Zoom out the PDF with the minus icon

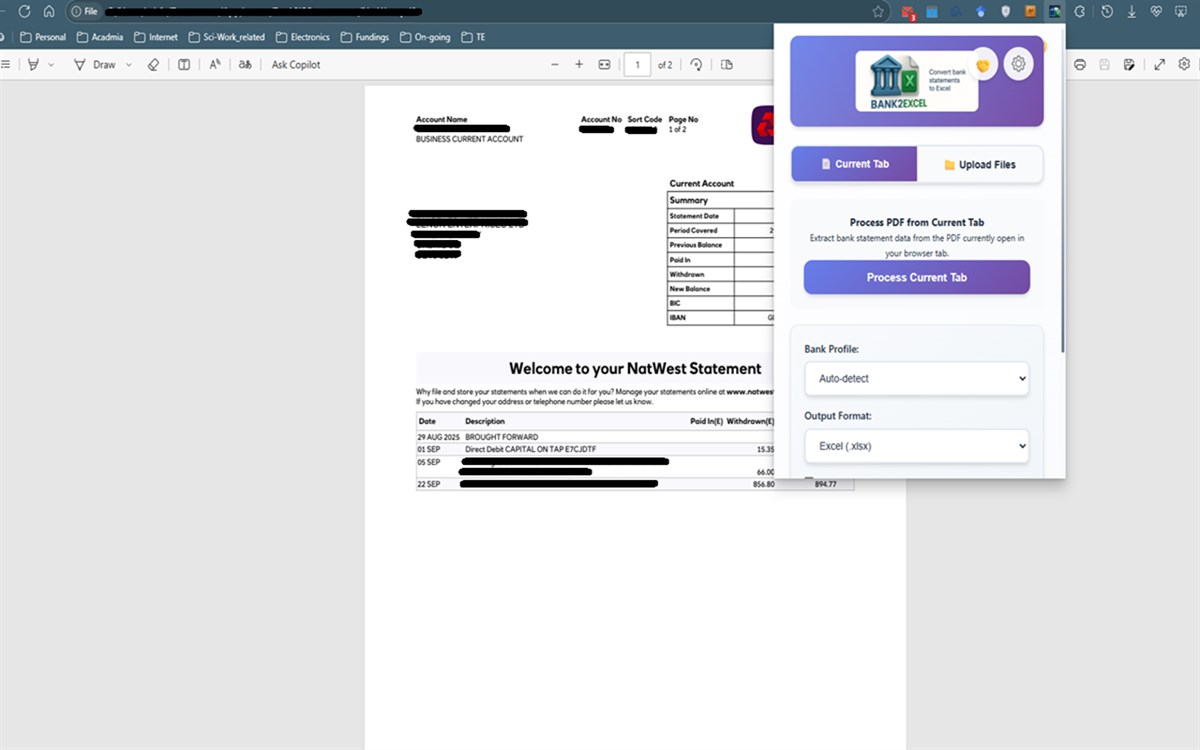coord(555,64)
